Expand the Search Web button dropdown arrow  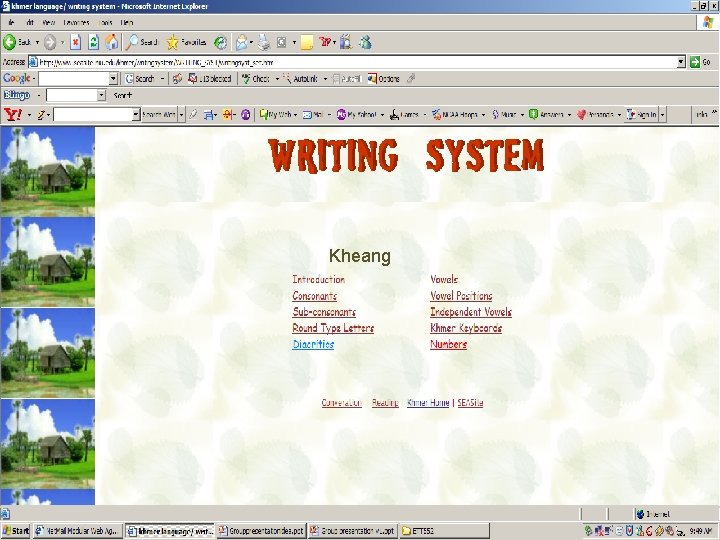coord(181,114)
